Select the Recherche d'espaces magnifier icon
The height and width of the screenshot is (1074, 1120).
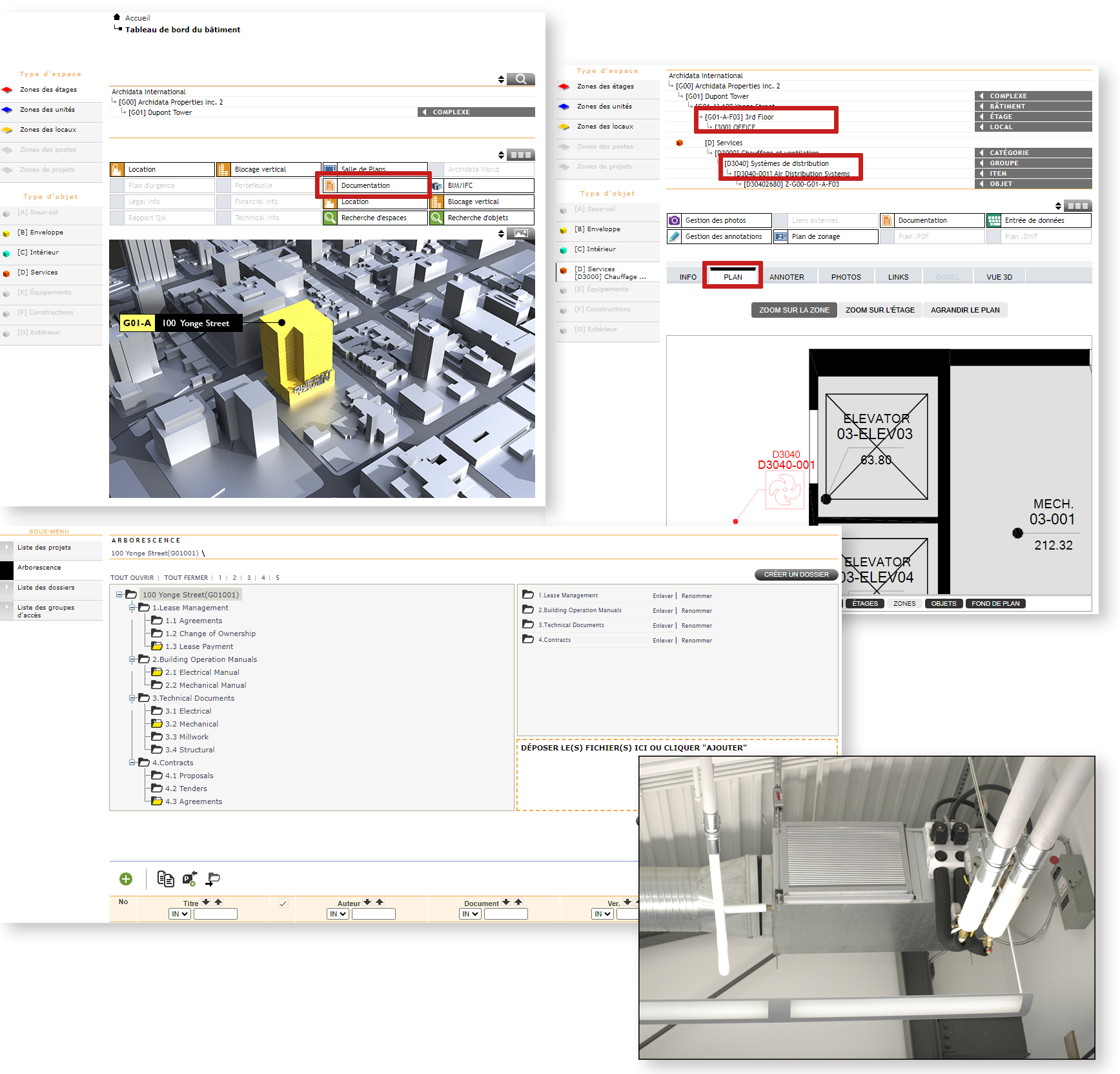[x=330, y=218]
